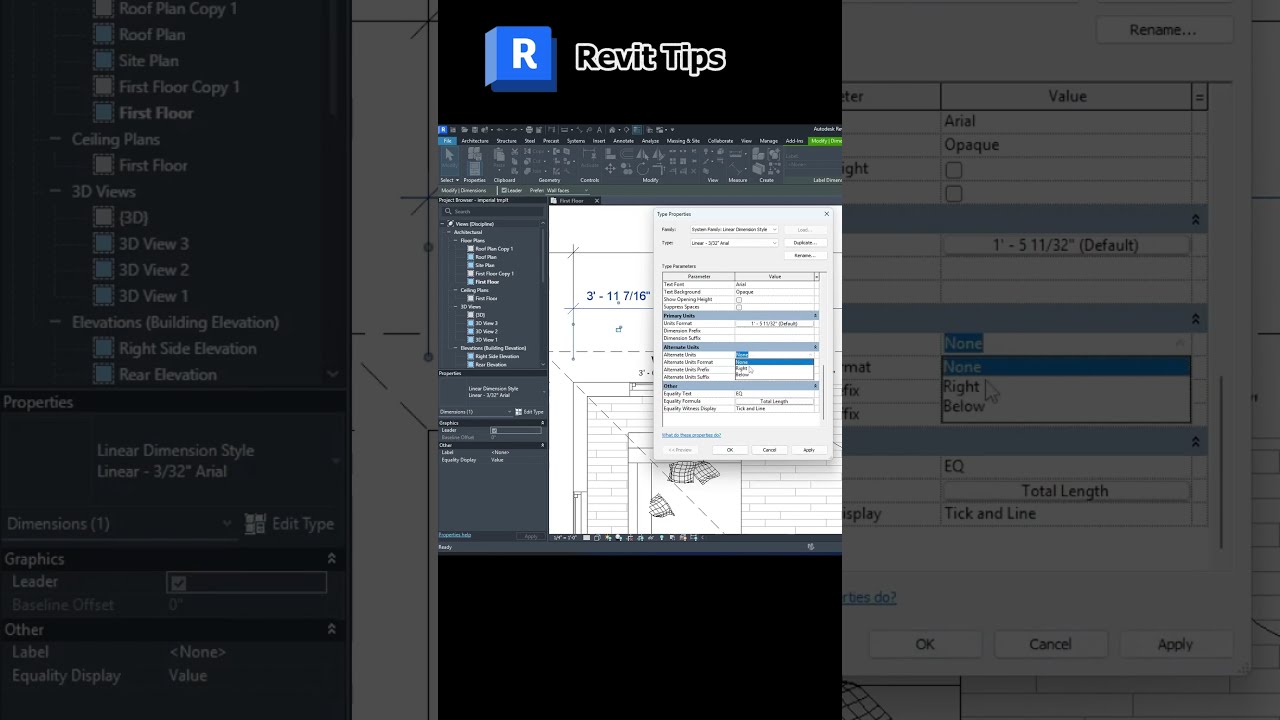Click the Paste icon in Clipboard panel
This screenshot has height=720, width=1280.
pyautogui.click(x=499, y=156)
